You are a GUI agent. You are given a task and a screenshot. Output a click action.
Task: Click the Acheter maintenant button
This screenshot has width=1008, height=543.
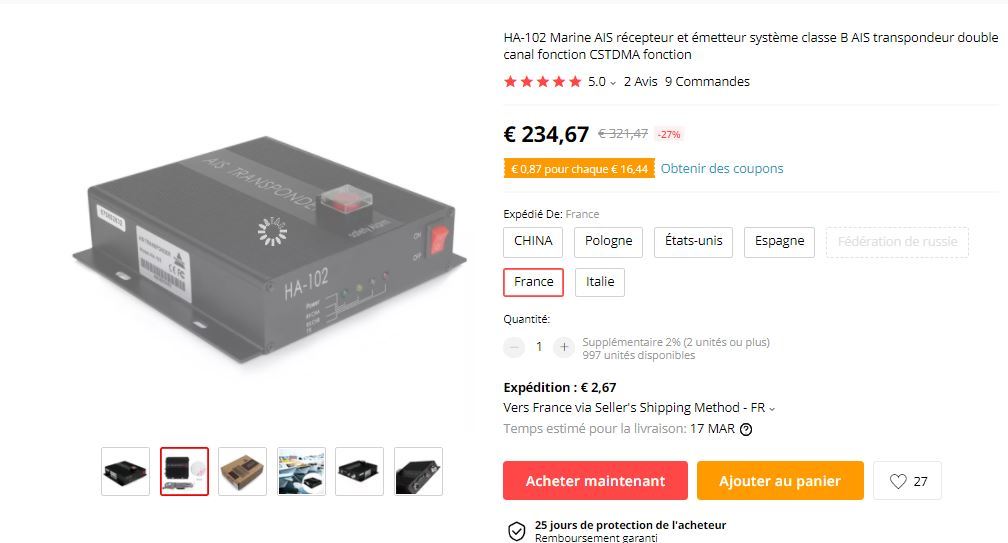(595, 481)
